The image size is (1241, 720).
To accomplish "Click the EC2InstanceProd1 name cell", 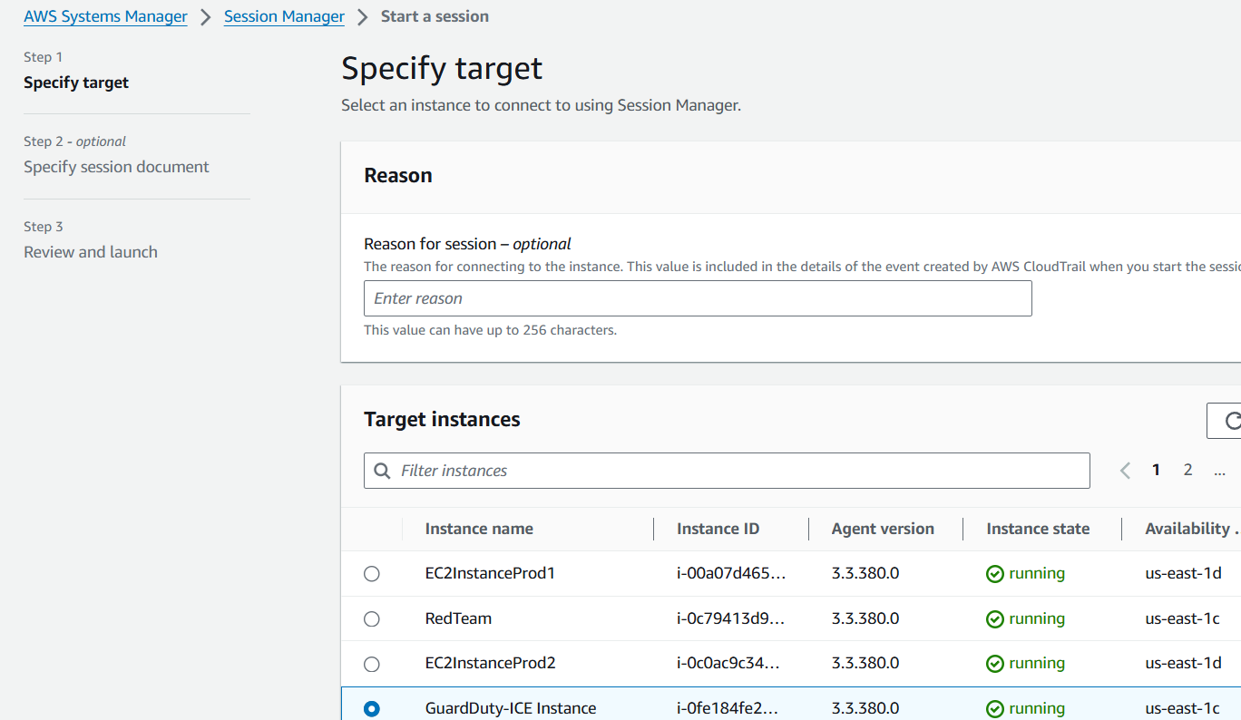I will pyautogui.click(x=490, y=573).
